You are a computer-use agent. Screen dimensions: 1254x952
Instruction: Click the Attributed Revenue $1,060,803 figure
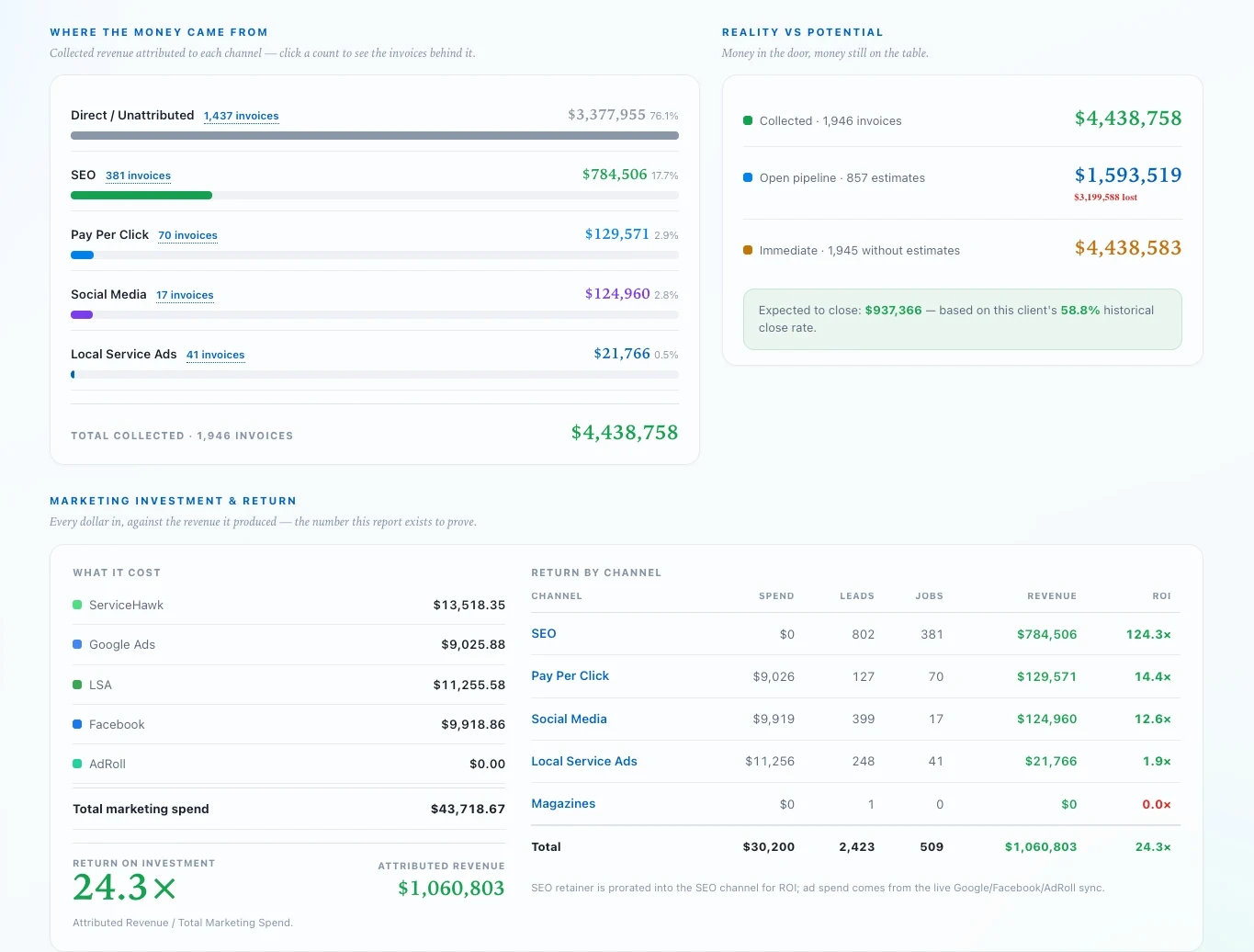pyautogui.click(x=451, y=888)
